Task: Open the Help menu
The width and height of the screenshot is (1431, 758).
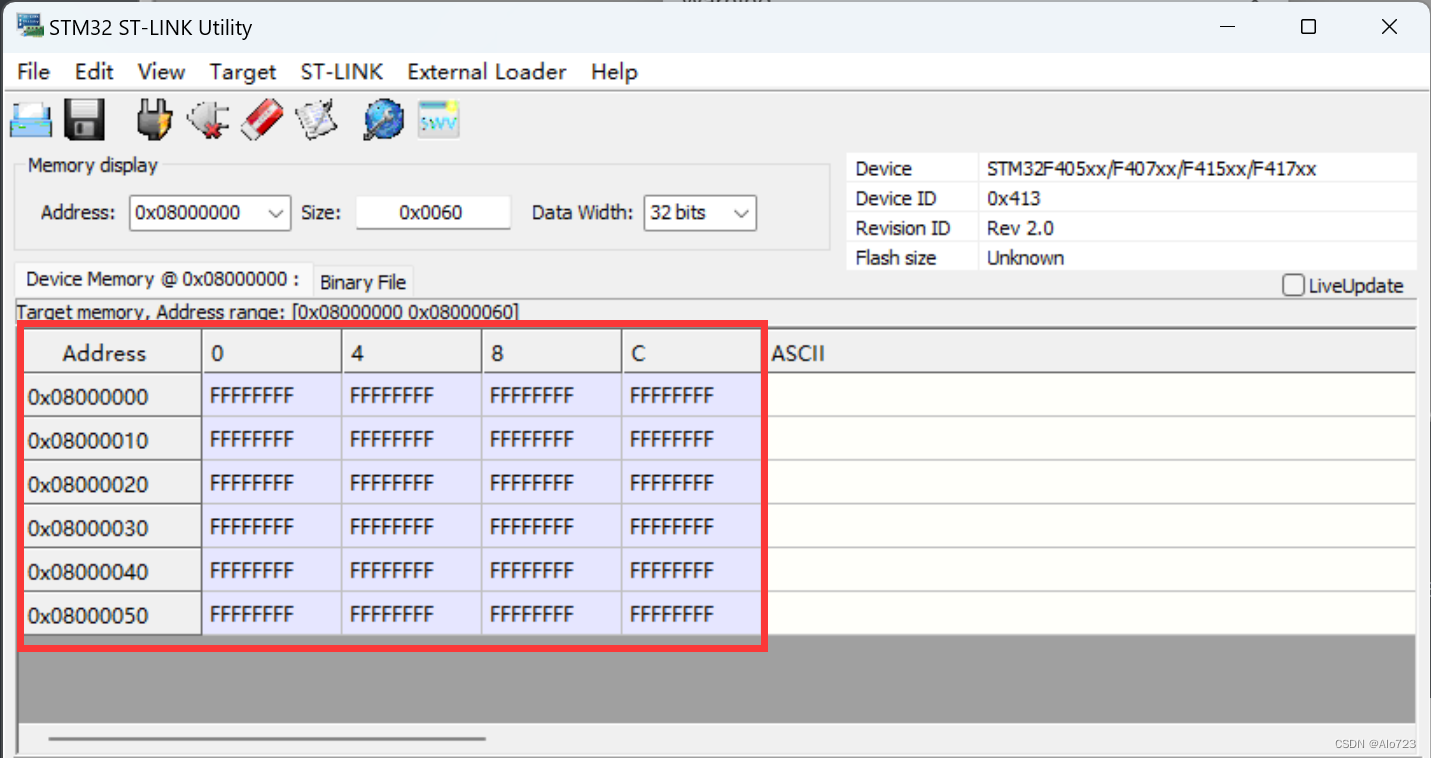Action: coord(614,72)
